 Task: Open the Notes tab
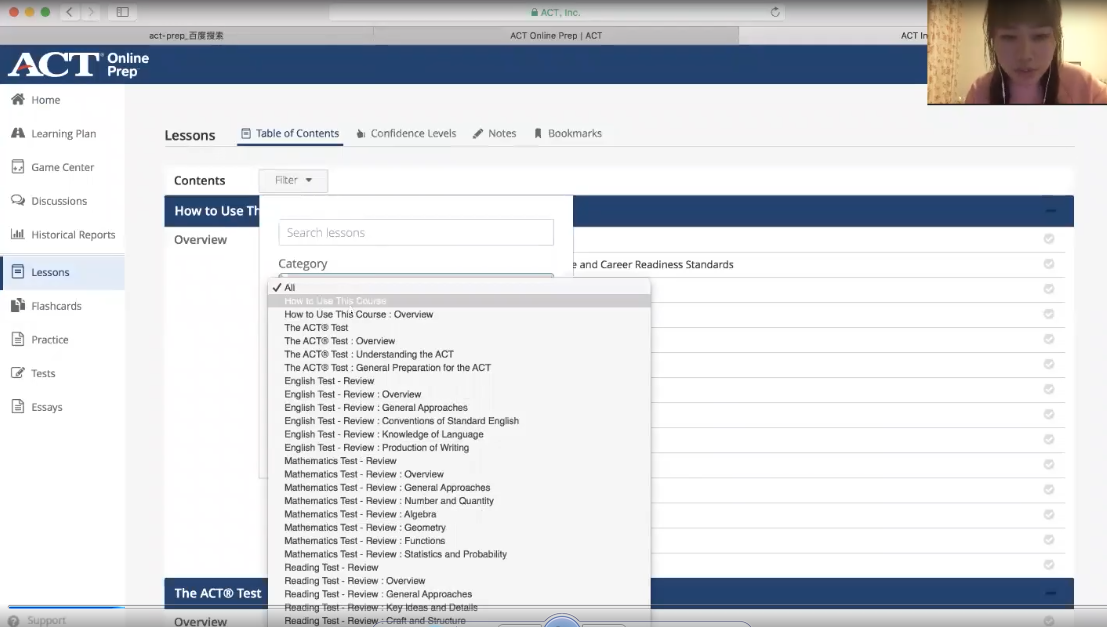pyautogui.click(x=494, y=133)
